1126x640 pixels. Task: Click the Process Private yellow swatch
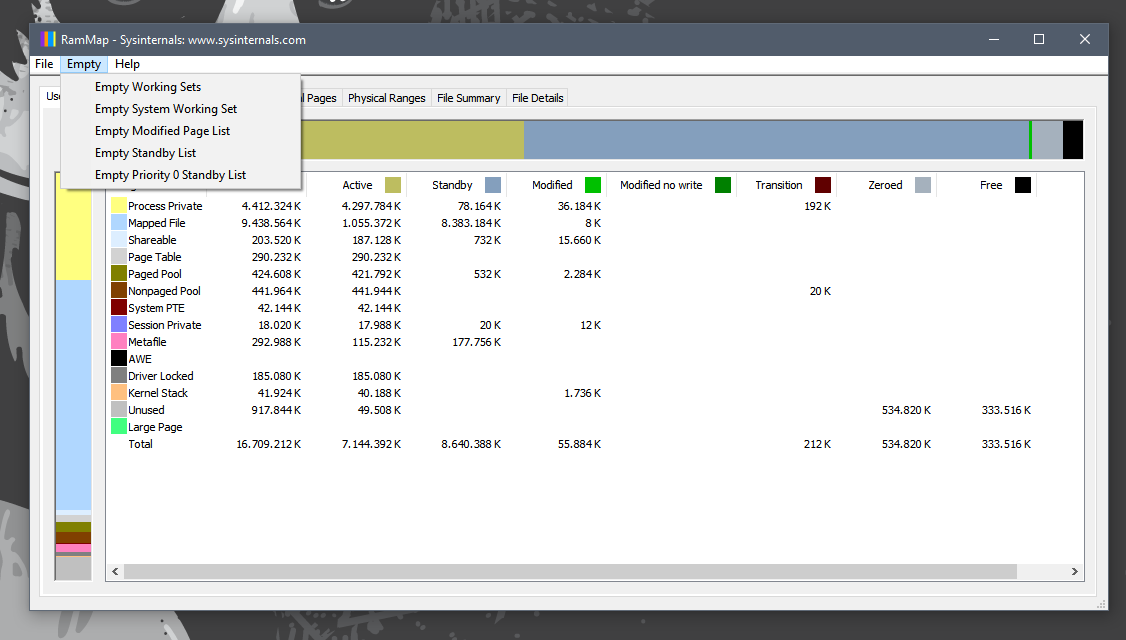(x=119, y=206)
